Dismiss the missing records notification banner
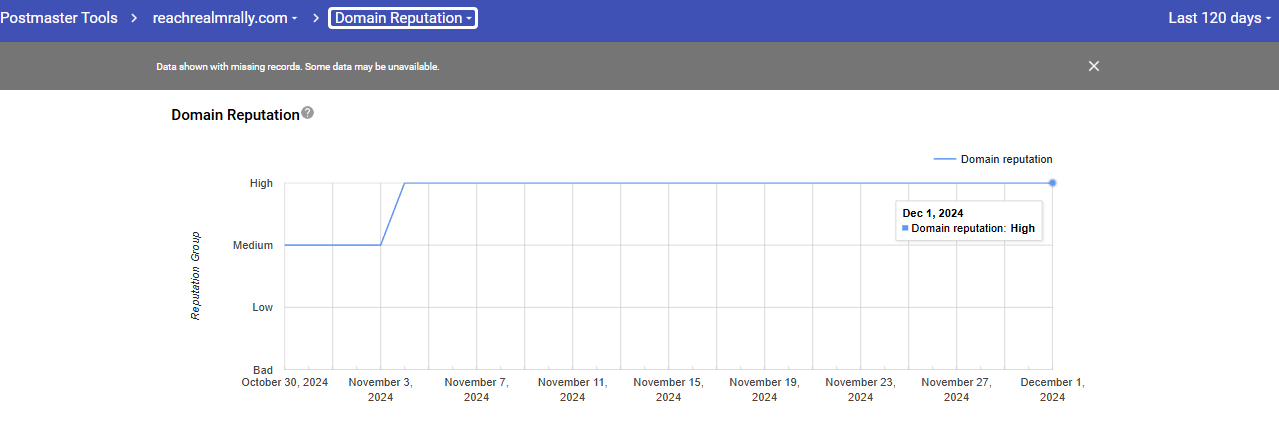 pos(1094,66)
